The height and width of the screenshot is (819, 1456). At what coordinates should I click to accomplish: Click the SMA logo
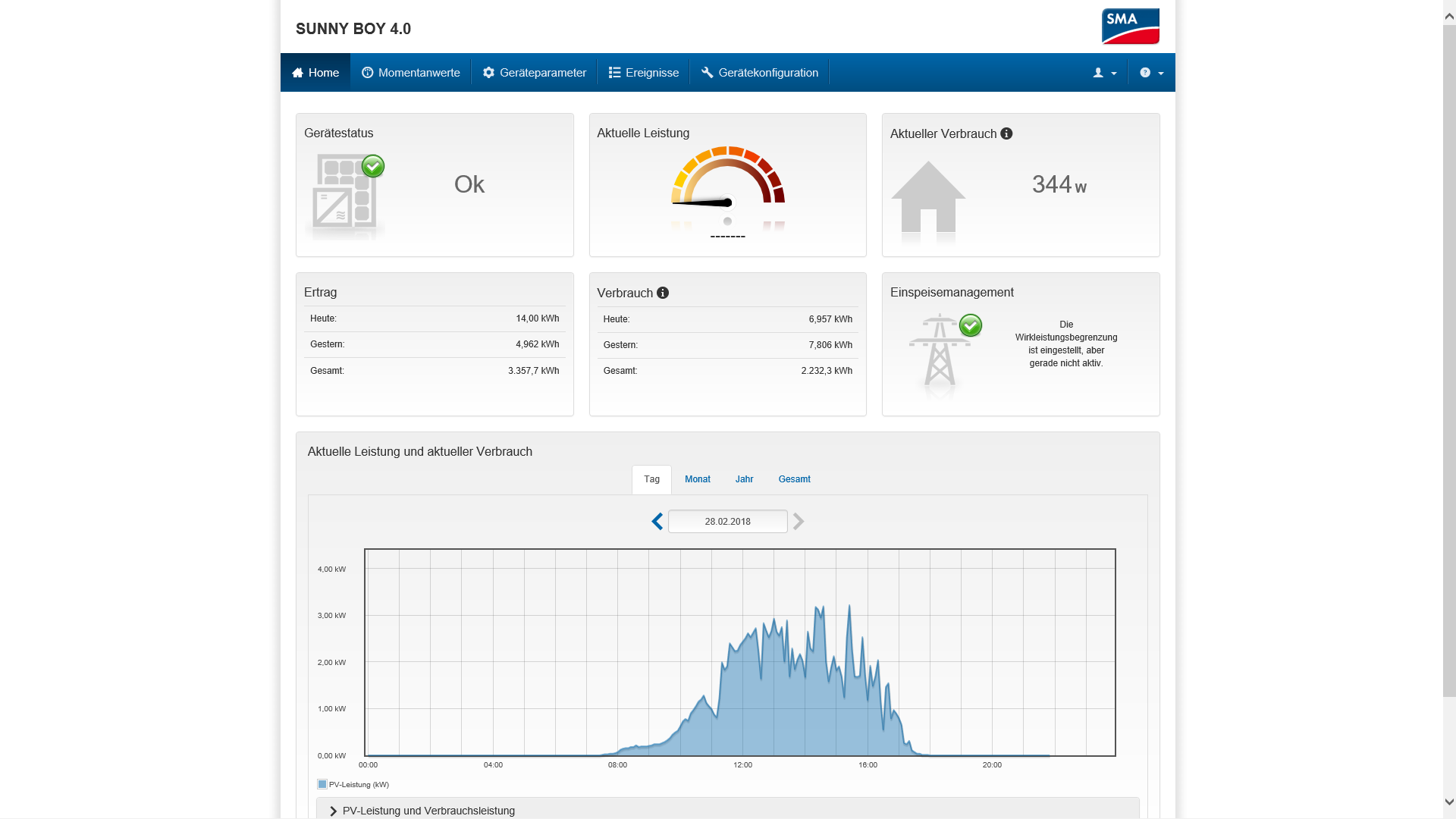[1130, 27]
